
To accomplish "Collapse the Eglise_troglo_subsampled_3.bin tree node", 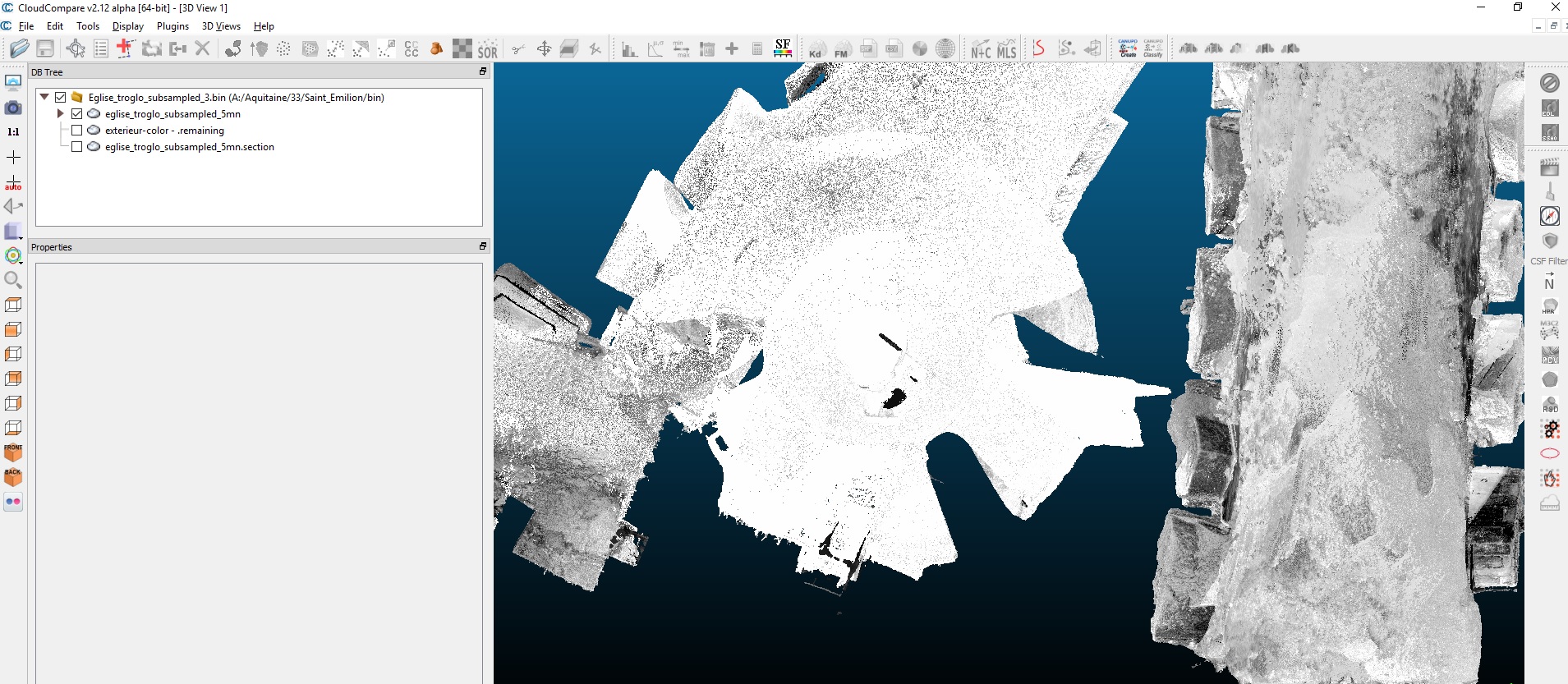I will coord(44,97).
